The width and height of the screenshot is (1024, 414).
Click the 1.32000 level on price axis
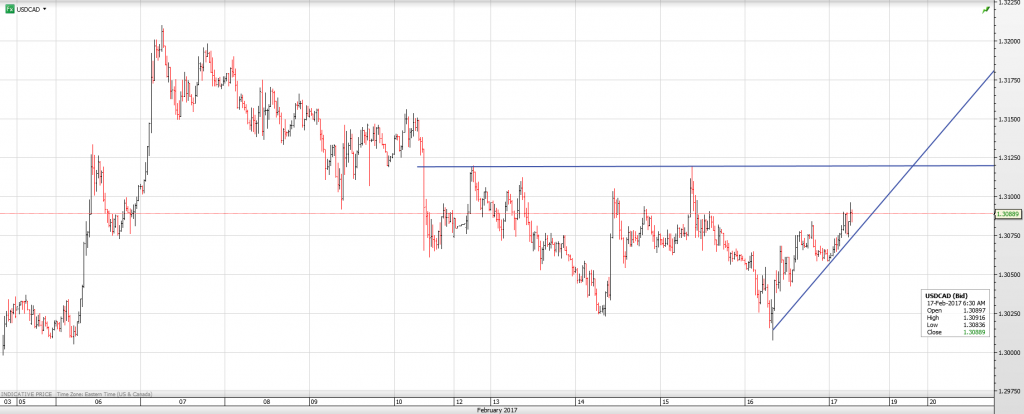[x=1008, y=42]
